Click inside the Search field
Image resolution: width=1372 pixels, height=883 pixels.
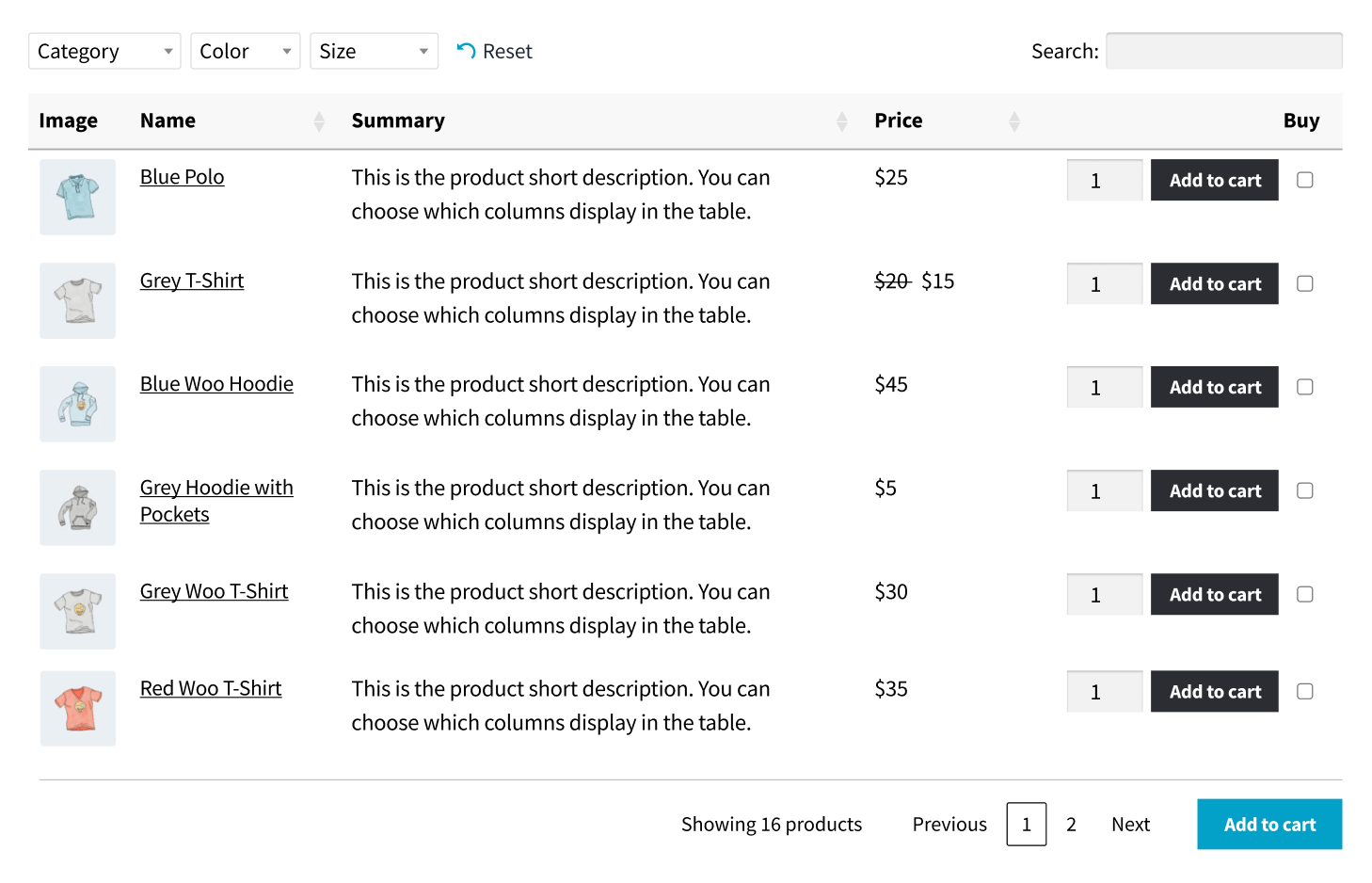1223,51
